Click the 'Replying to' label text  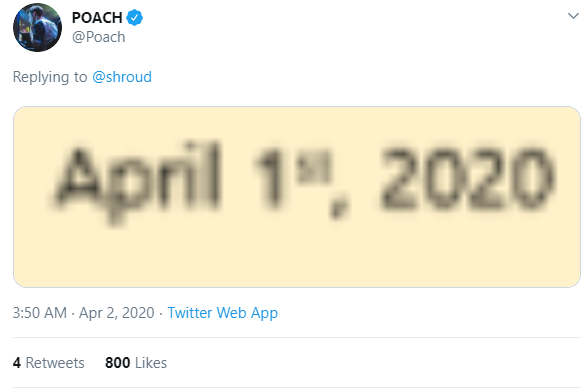tap(50, 77)
